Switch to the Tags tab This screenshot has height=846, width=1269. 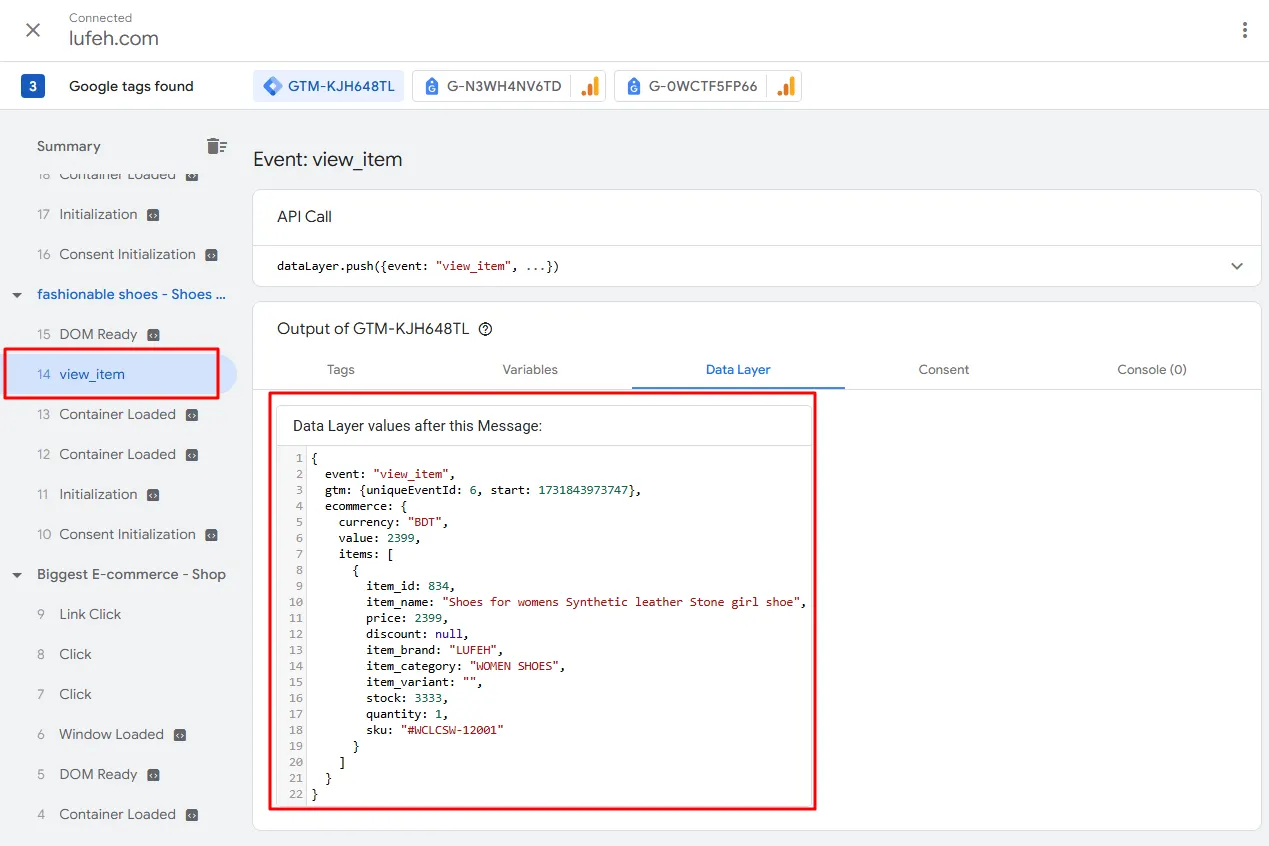[341, 369]
